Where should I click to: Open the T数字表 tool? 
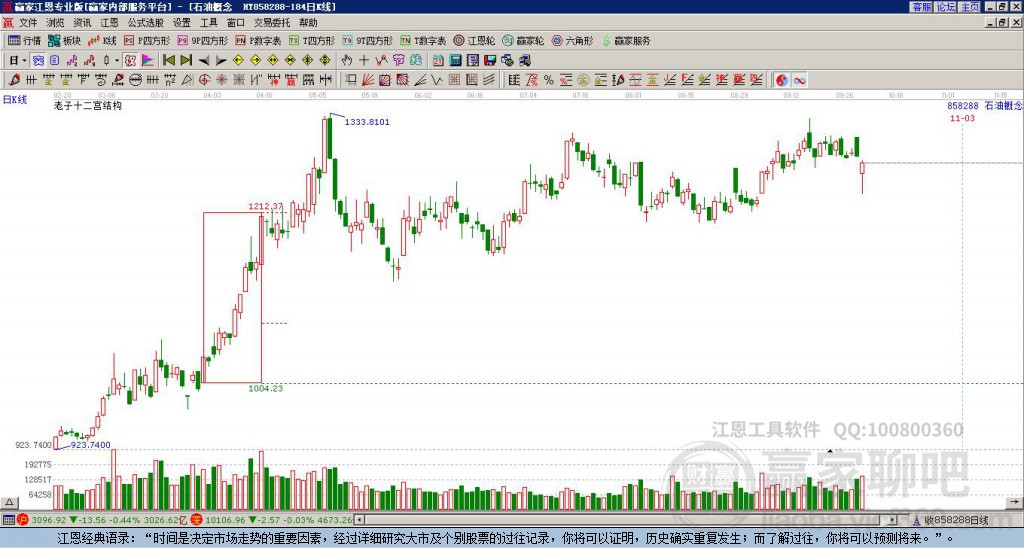coord(423,40)
